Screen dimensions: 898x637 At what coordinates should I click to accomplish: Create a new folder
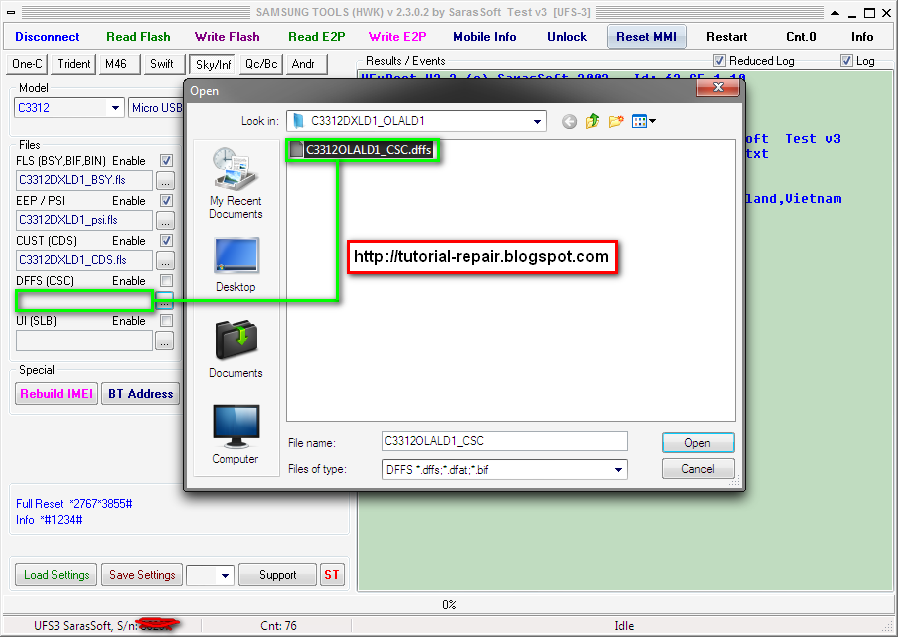[x=615, y=120]
